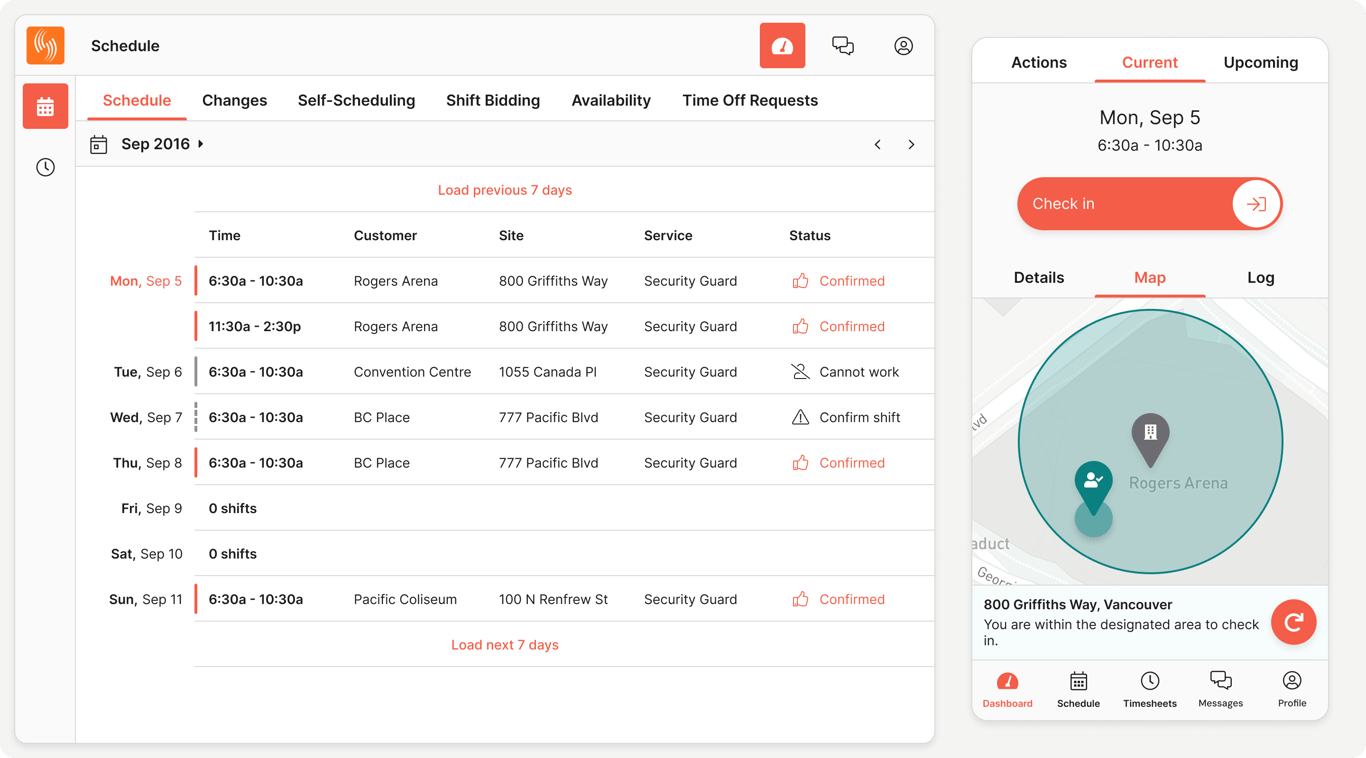Open messages chat icon in header
This screenshot has height=758, width=1366.
843,46
